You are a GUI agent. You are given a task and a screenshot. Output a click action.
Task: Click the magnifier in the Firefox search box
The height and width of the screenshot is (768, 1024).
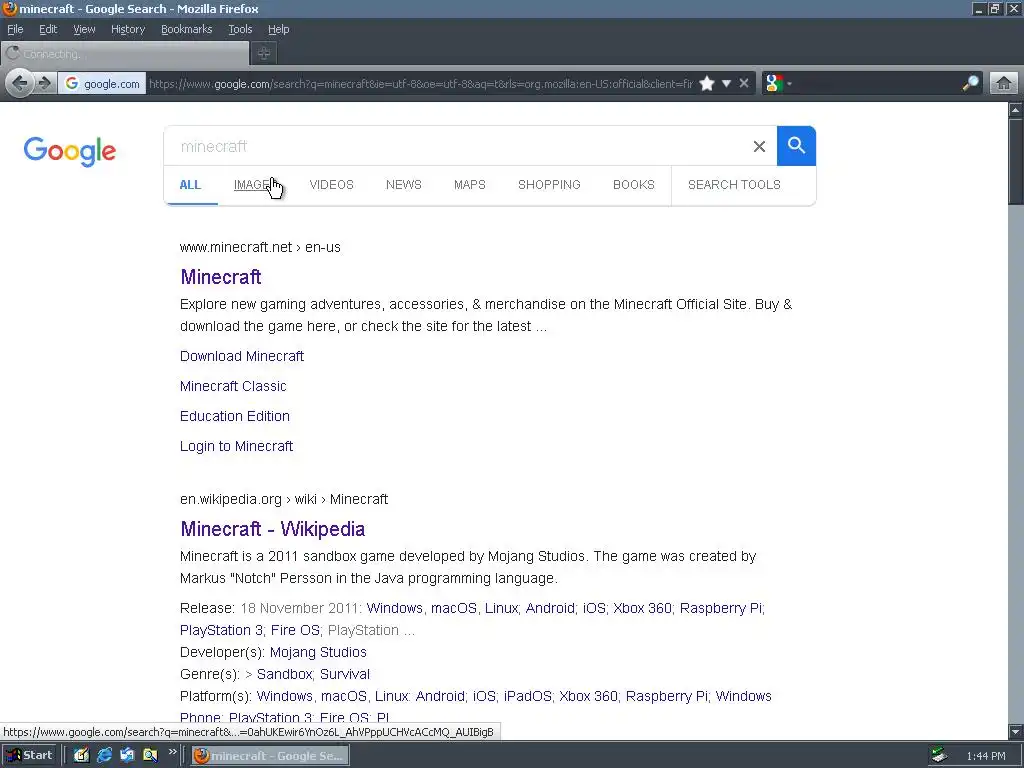pos(970,83)
